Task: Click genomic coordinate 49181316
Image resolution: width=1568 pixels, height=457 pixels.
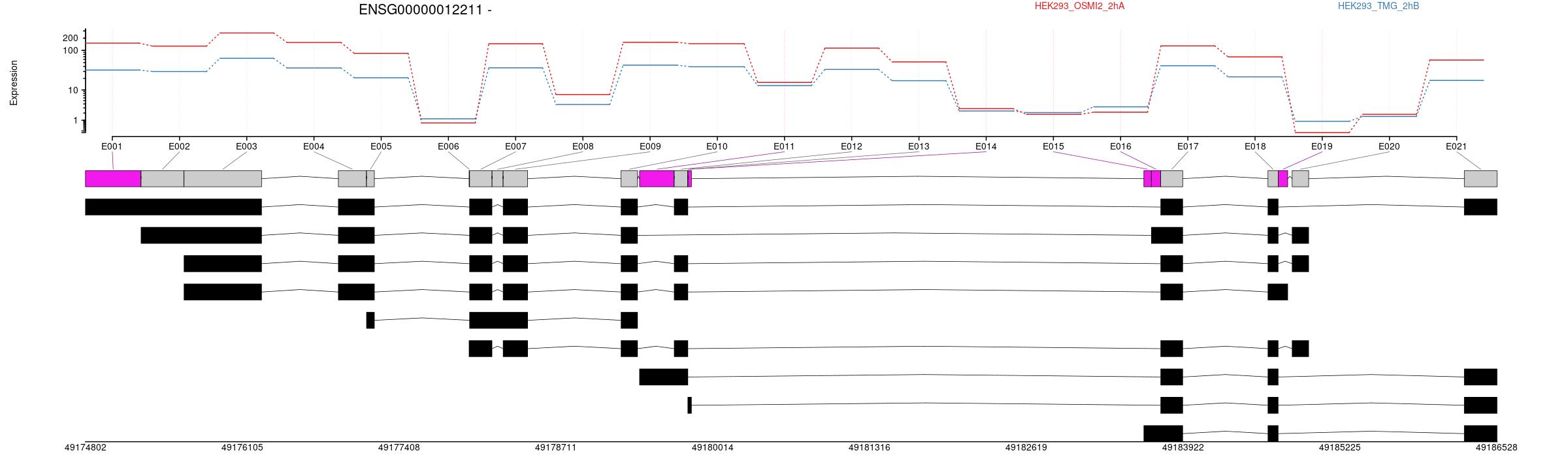Action: 870,448
